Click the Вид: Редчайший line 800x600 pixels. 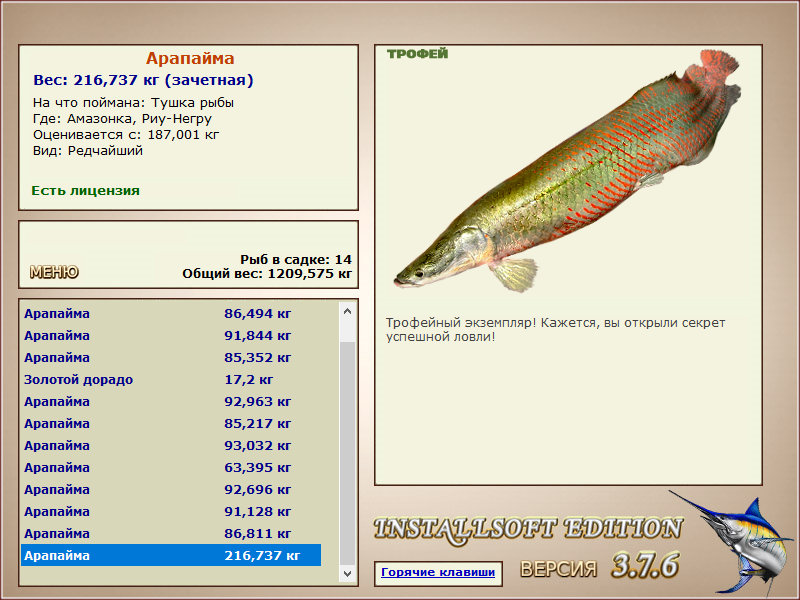coord(88,151)
